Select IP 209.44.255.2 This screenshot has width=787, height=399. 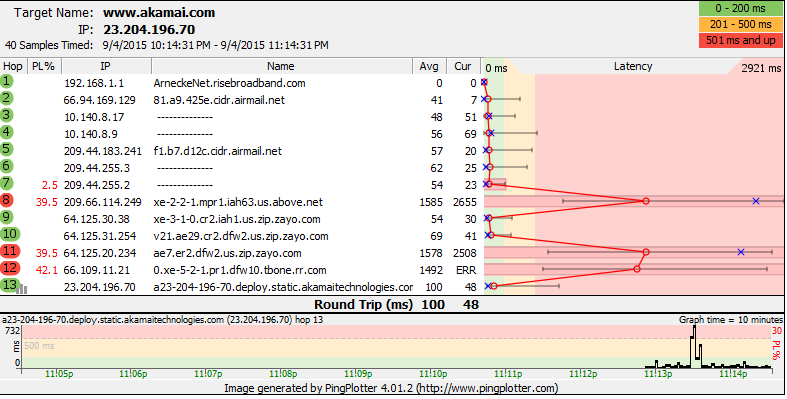click(97, 185)
